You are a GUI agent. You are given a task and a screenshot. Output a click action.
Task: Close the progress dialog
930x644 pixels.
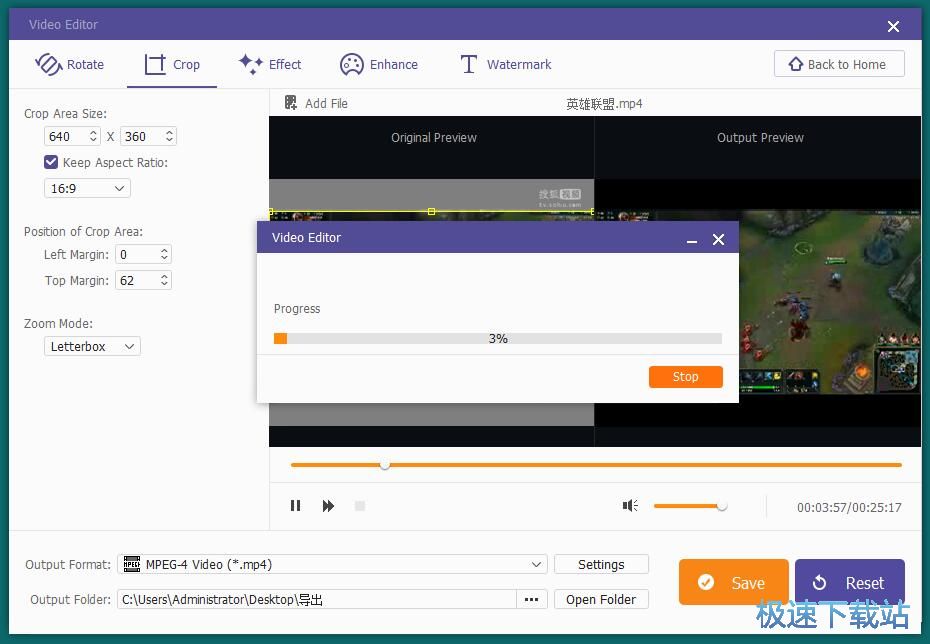[718, 240]
